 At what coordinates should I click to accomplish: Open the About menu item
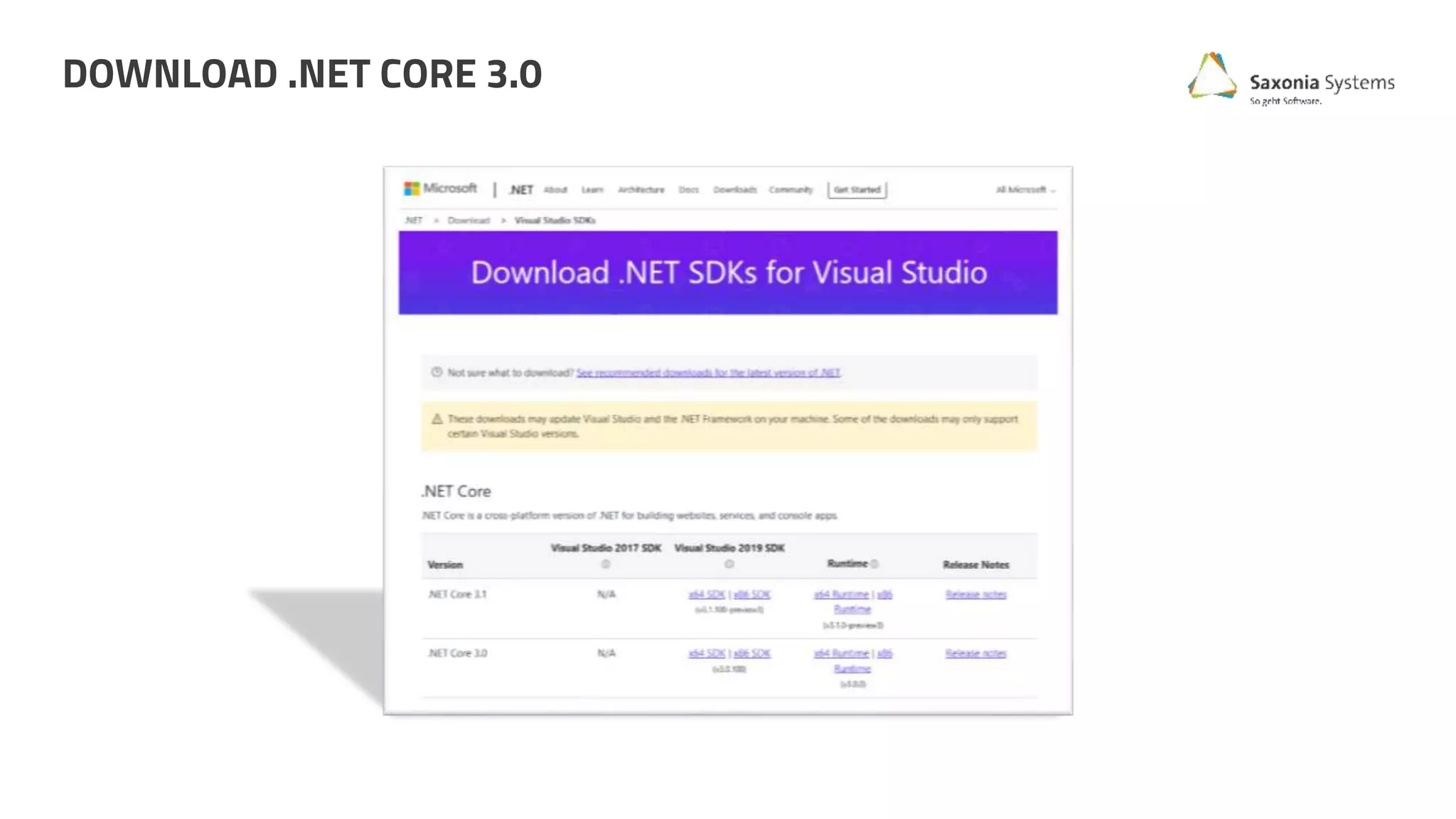[x=555, y=190]
